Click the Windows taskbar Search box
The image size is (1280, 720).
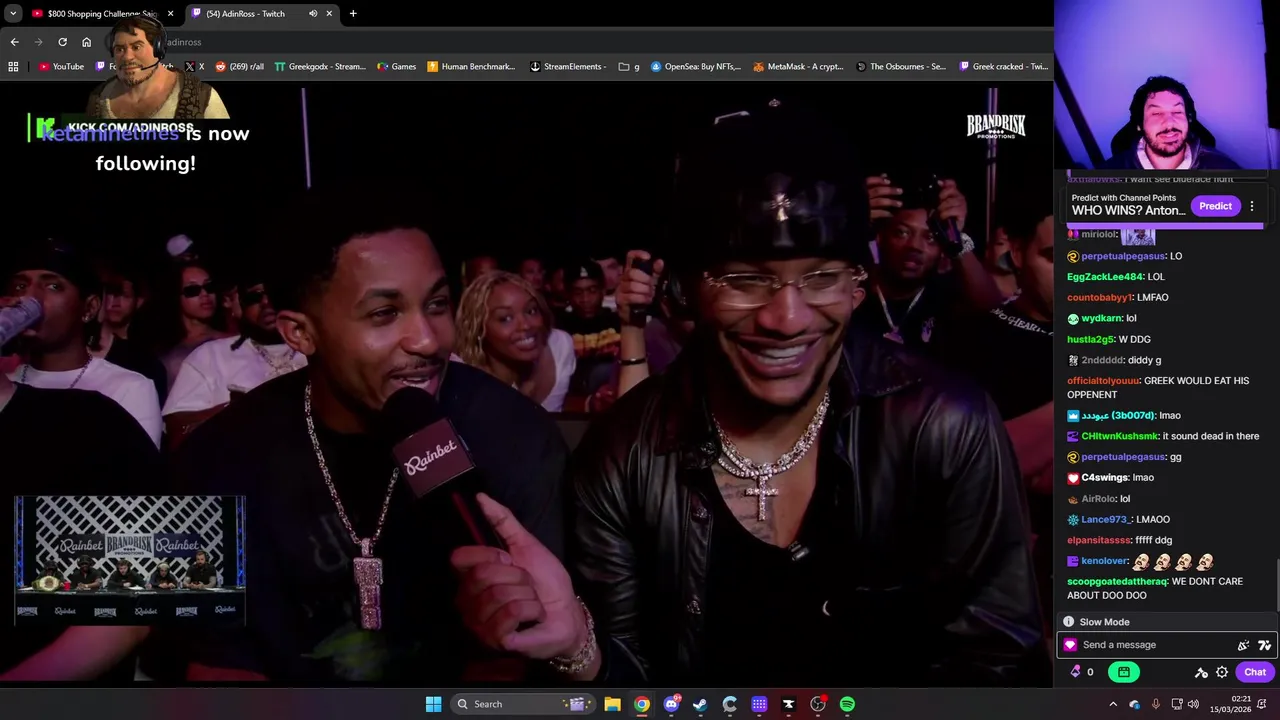point(522,704)
